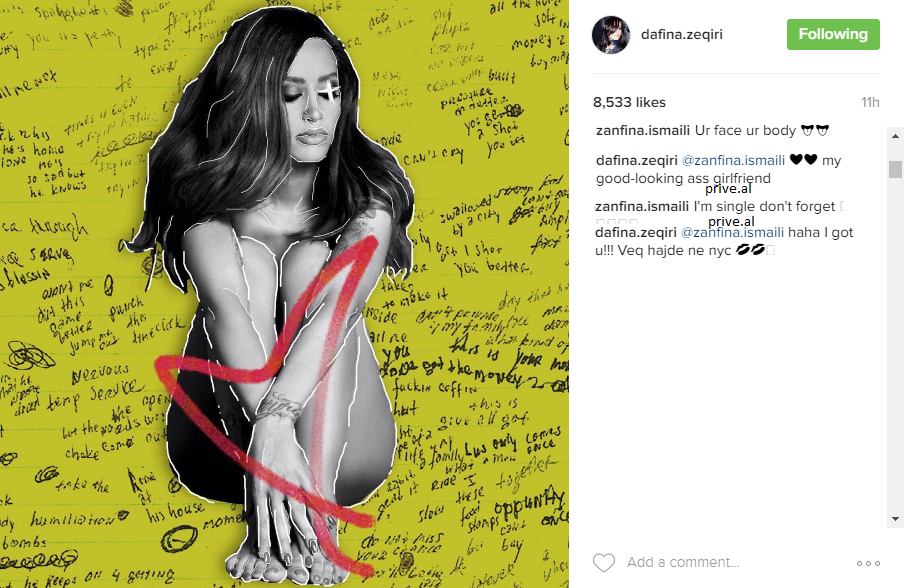Open the three-dot more options menu

pyautogui.click(x=868, y=563)
